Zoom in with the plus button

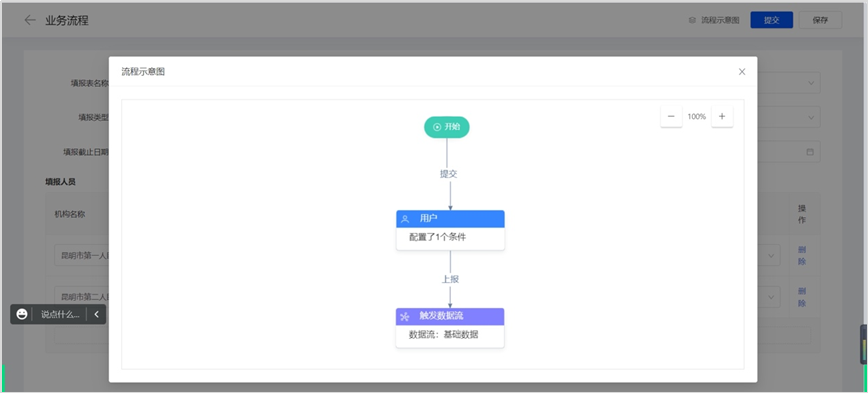tap(722, 116)
